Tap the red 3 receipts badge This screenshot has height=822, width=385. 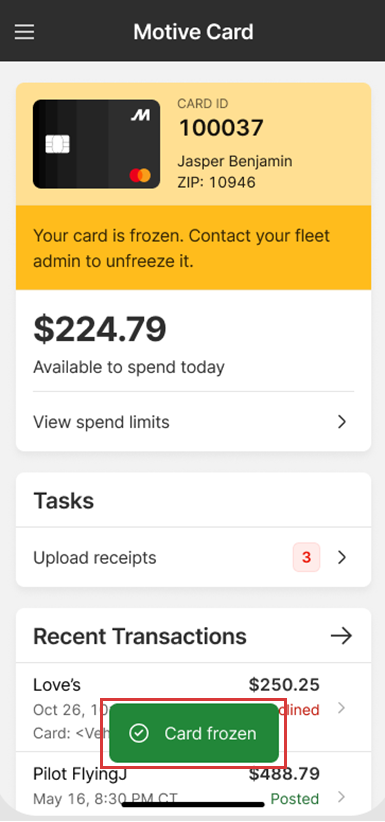(x=306, y=557)
